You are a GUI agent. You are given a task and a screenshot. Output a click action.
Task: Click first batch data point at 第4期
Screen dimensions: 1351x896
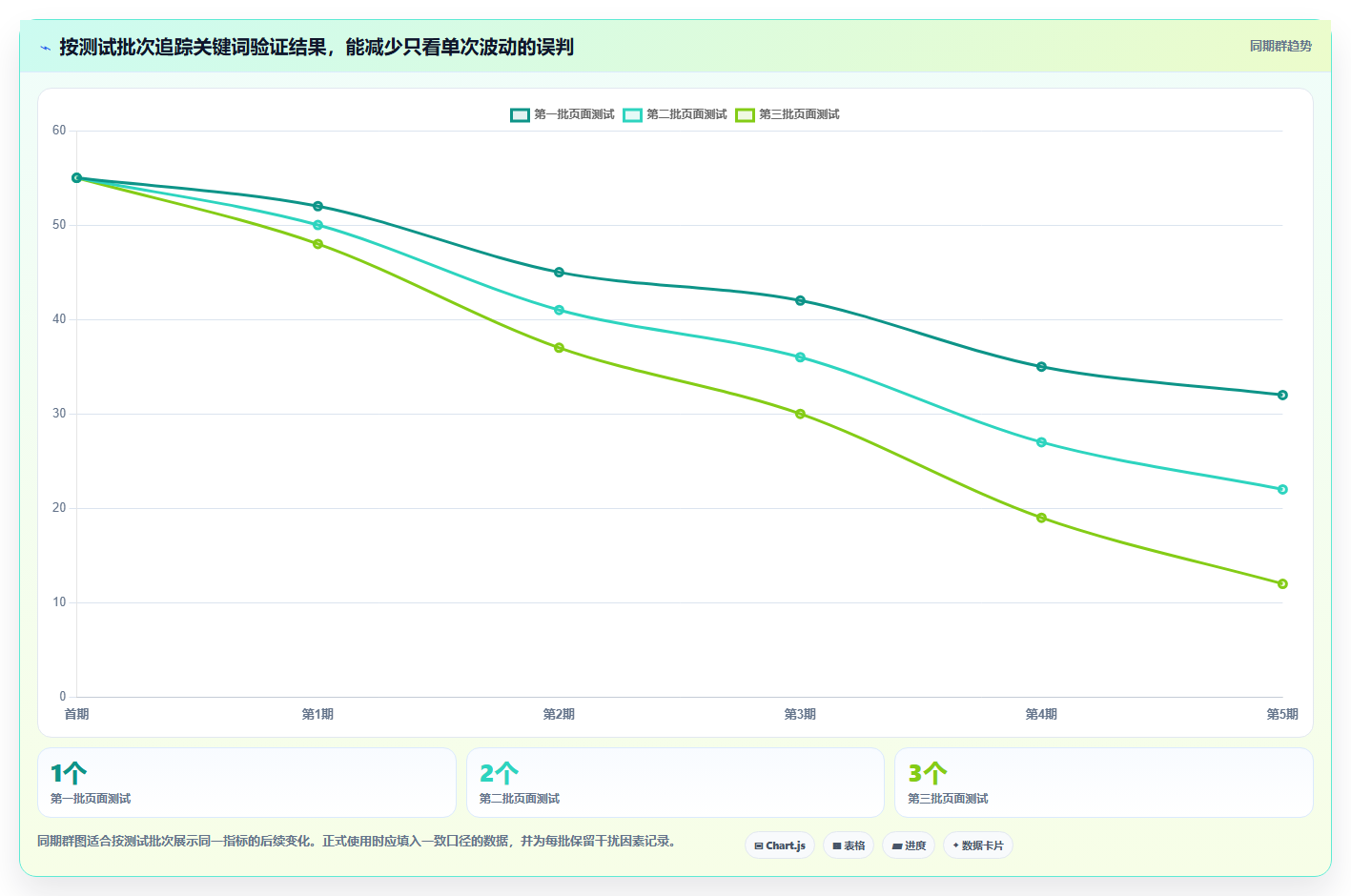[1041, 367]
